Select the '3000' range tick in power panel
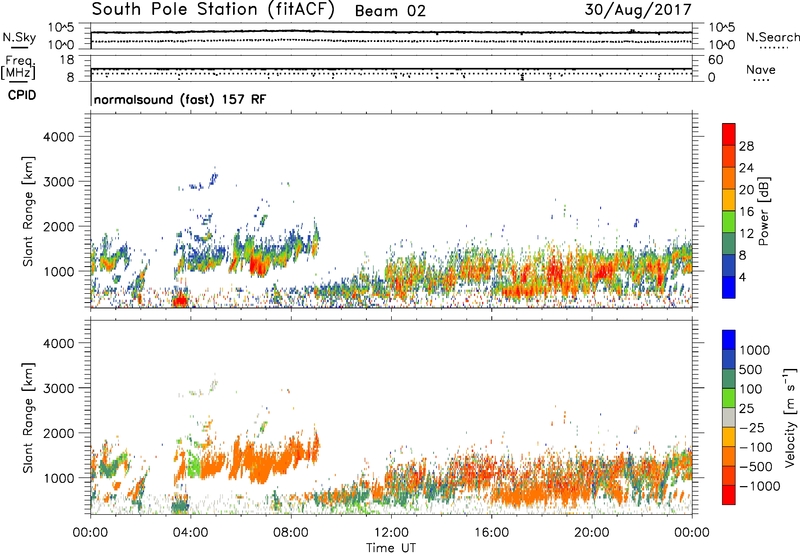Viewport: 800px width, 554px height. point(58,182)
